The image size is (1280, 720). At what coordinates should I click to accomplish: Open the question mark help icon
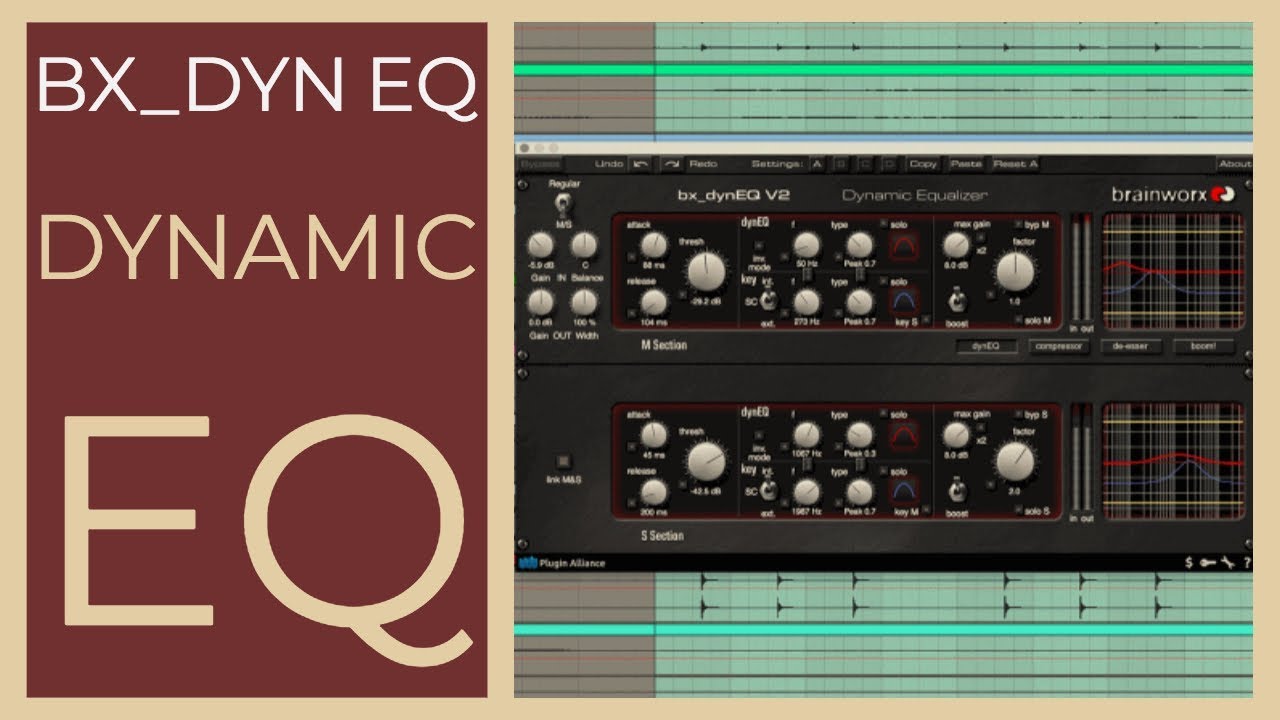point(1246,563)
